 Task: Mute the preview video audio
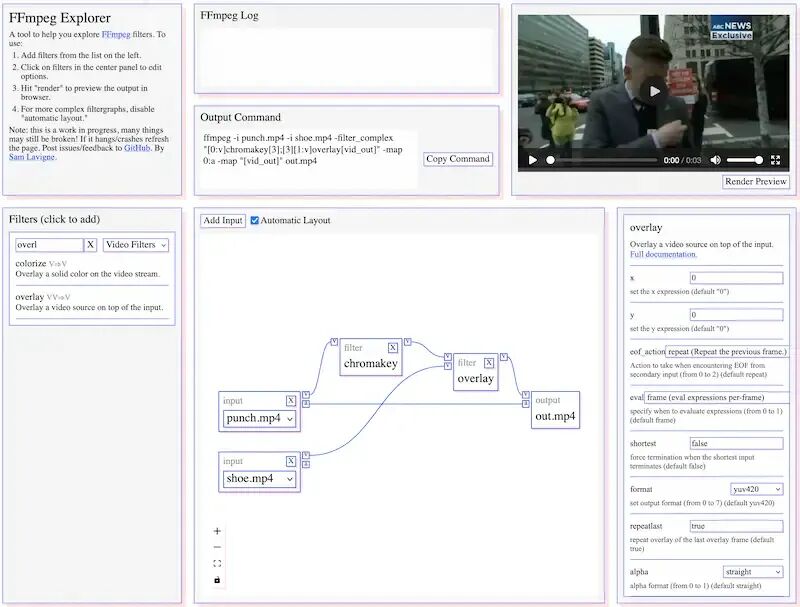[x=715, y=160]
